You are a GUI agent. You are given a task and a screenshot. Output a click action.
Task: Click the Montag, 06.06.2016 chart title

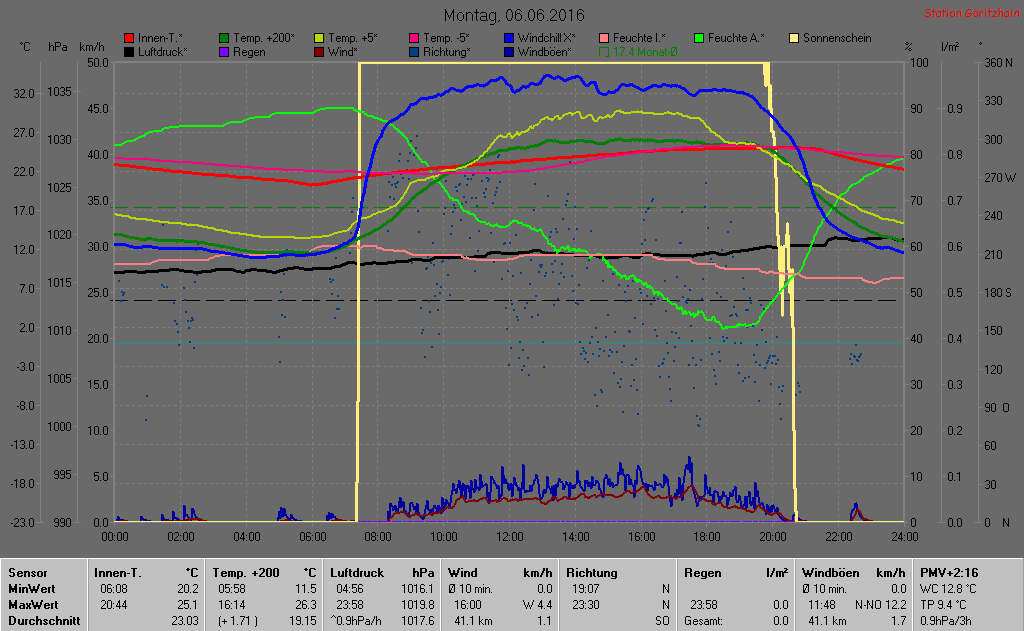pos(514,15)
